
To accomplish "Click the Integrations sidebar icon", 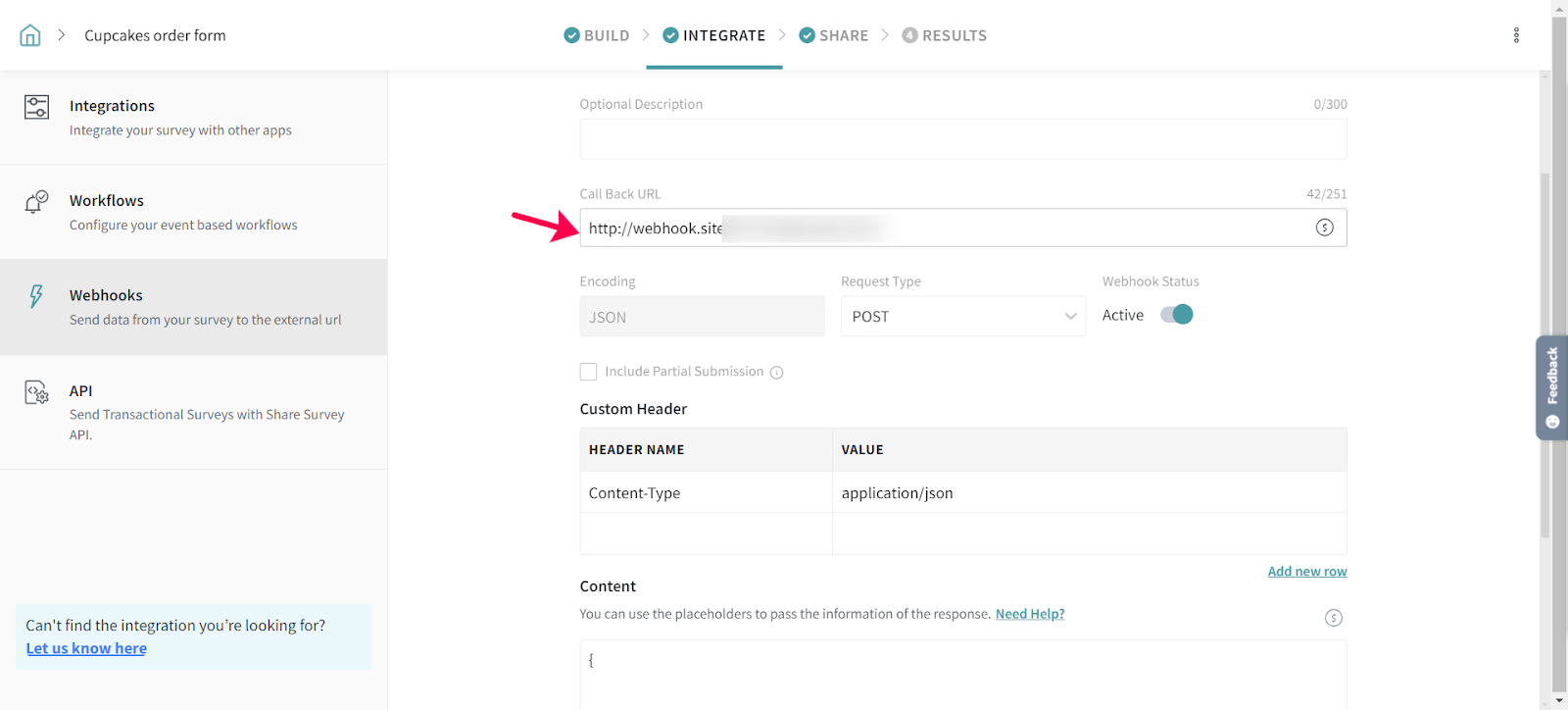I will coord(36,107).
